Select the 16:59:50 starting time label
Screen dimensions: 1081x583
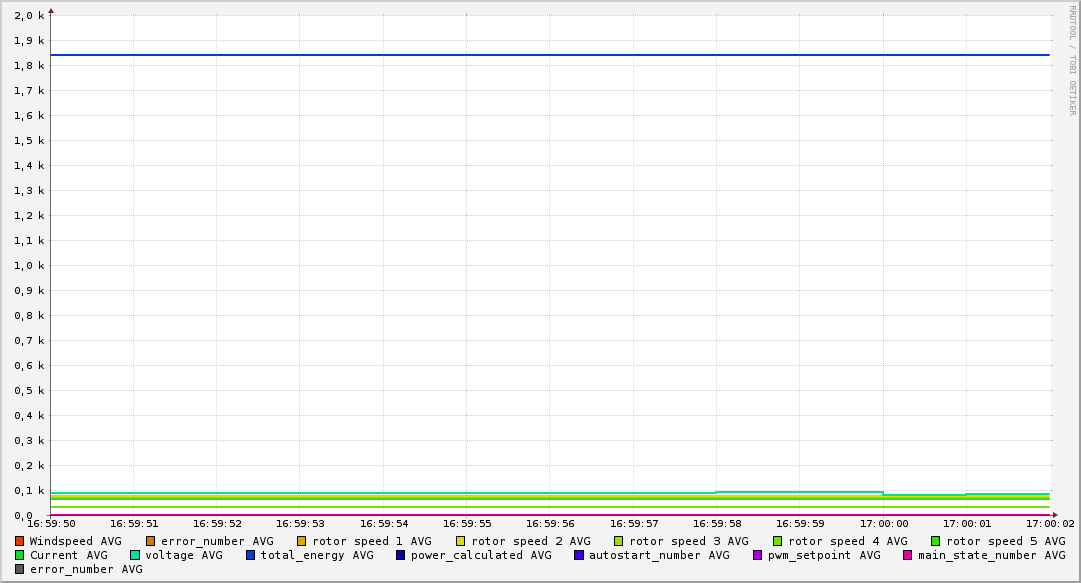point(51,523)
